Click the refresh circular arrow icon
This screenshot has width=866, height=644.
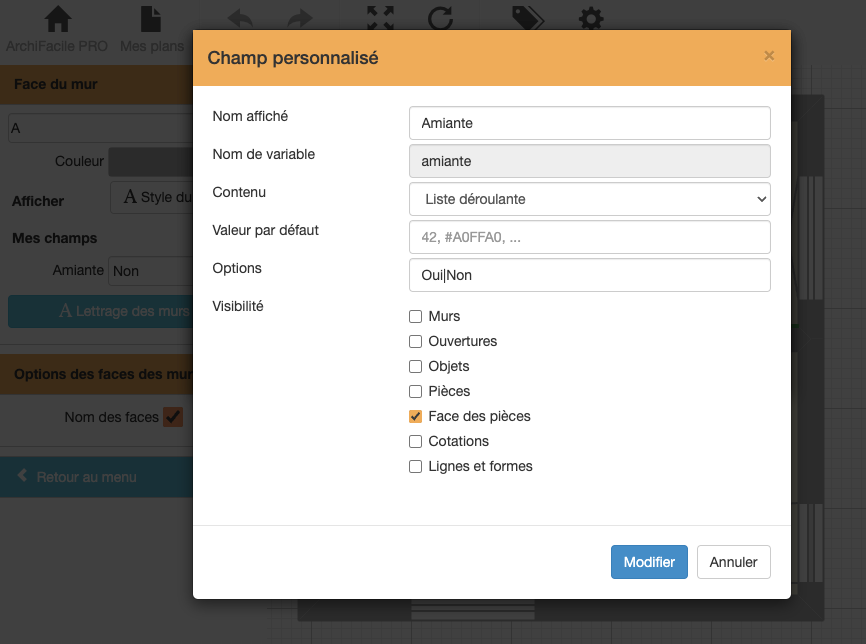[x=440, y=18]
